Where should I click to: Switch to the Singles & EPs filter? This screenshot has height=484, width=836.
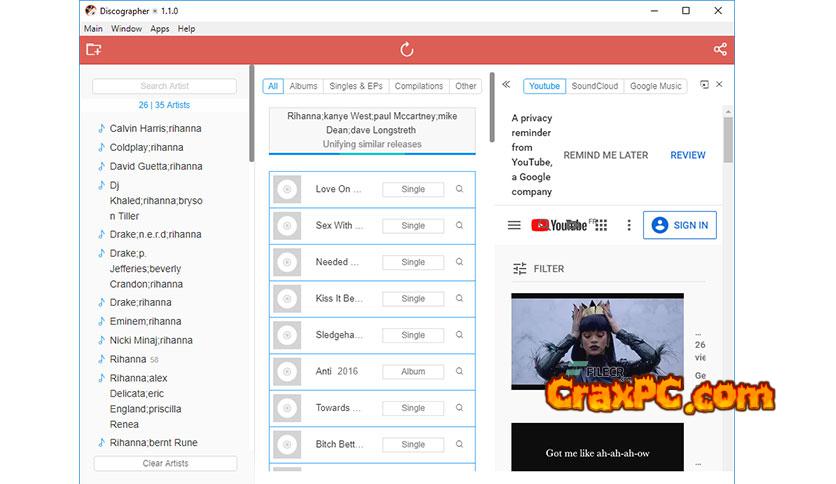(356, 86)
